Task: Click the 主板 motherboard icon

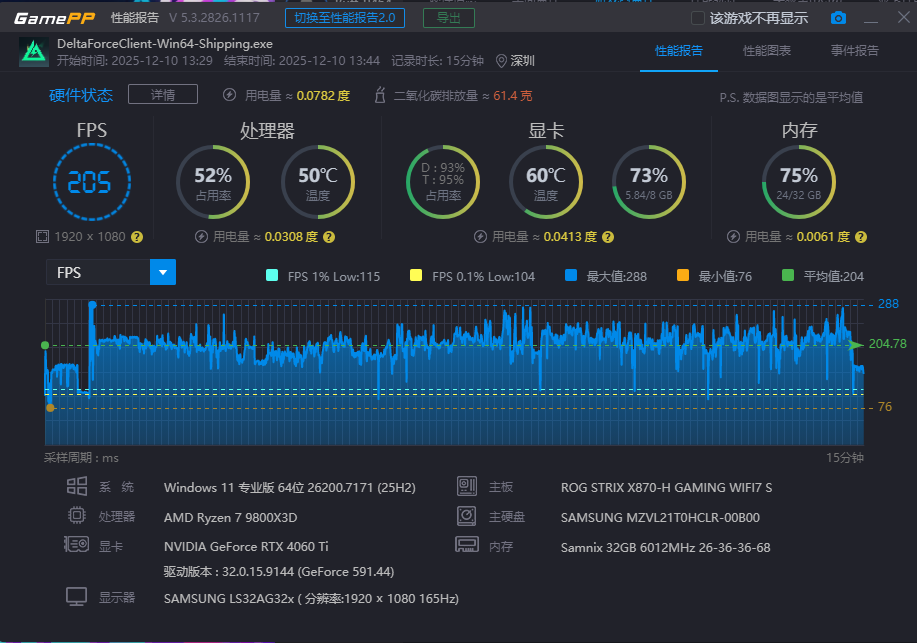Action: 467,486
